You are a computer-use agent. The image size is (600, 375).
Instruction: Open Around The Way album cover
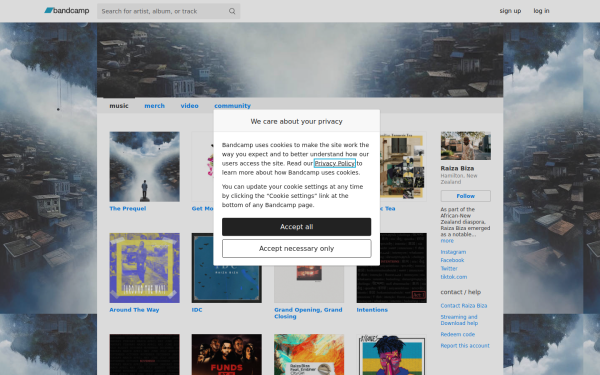(144, 268)
